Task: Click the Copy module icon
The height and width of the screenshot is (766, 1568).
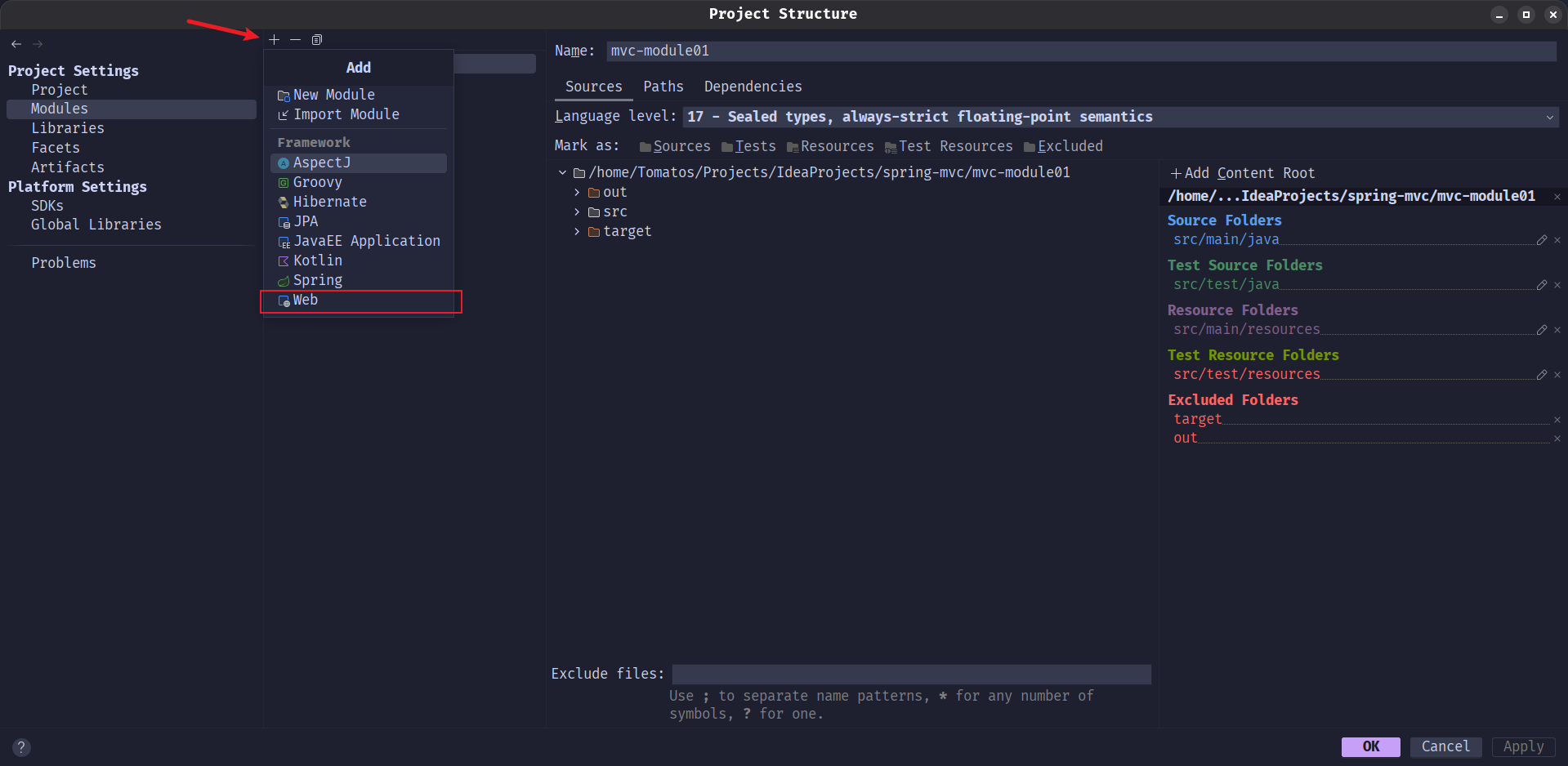Action: 317,39
